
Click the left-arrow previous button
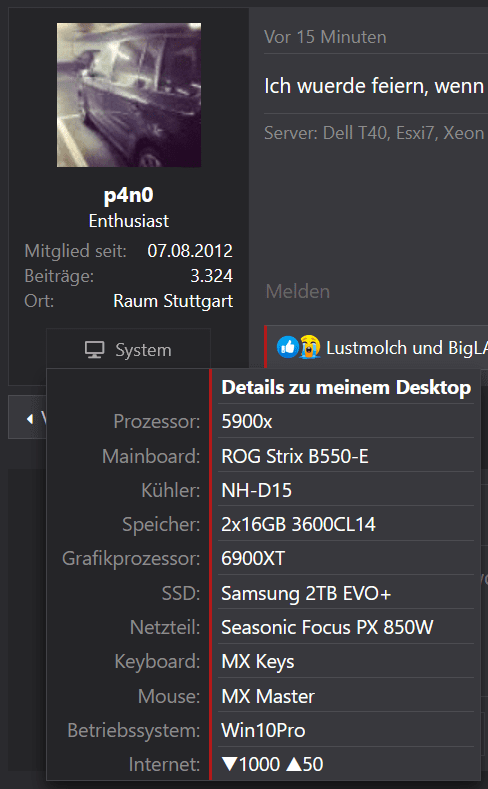(28, 418)
